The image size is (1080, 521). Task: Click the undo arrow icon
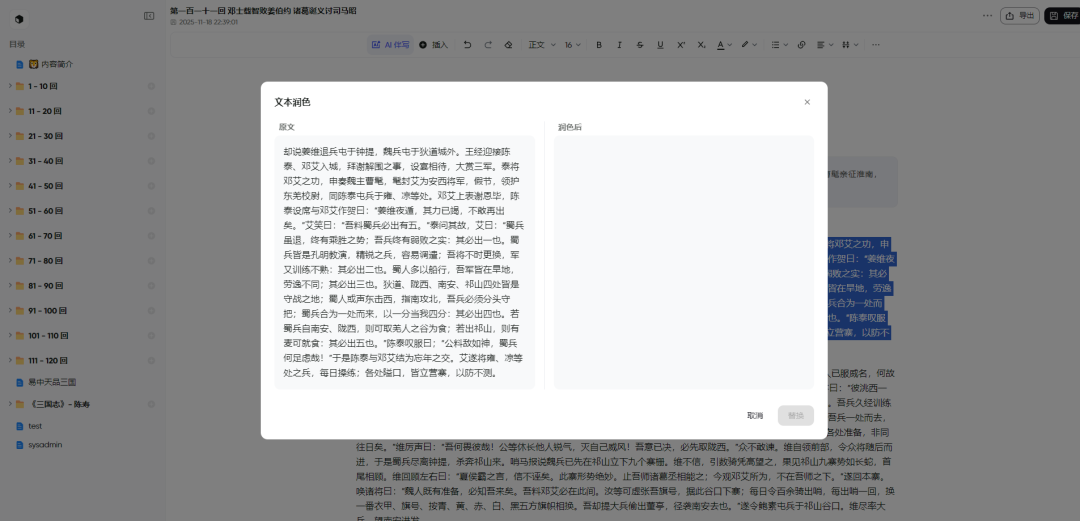pos(467,45)
